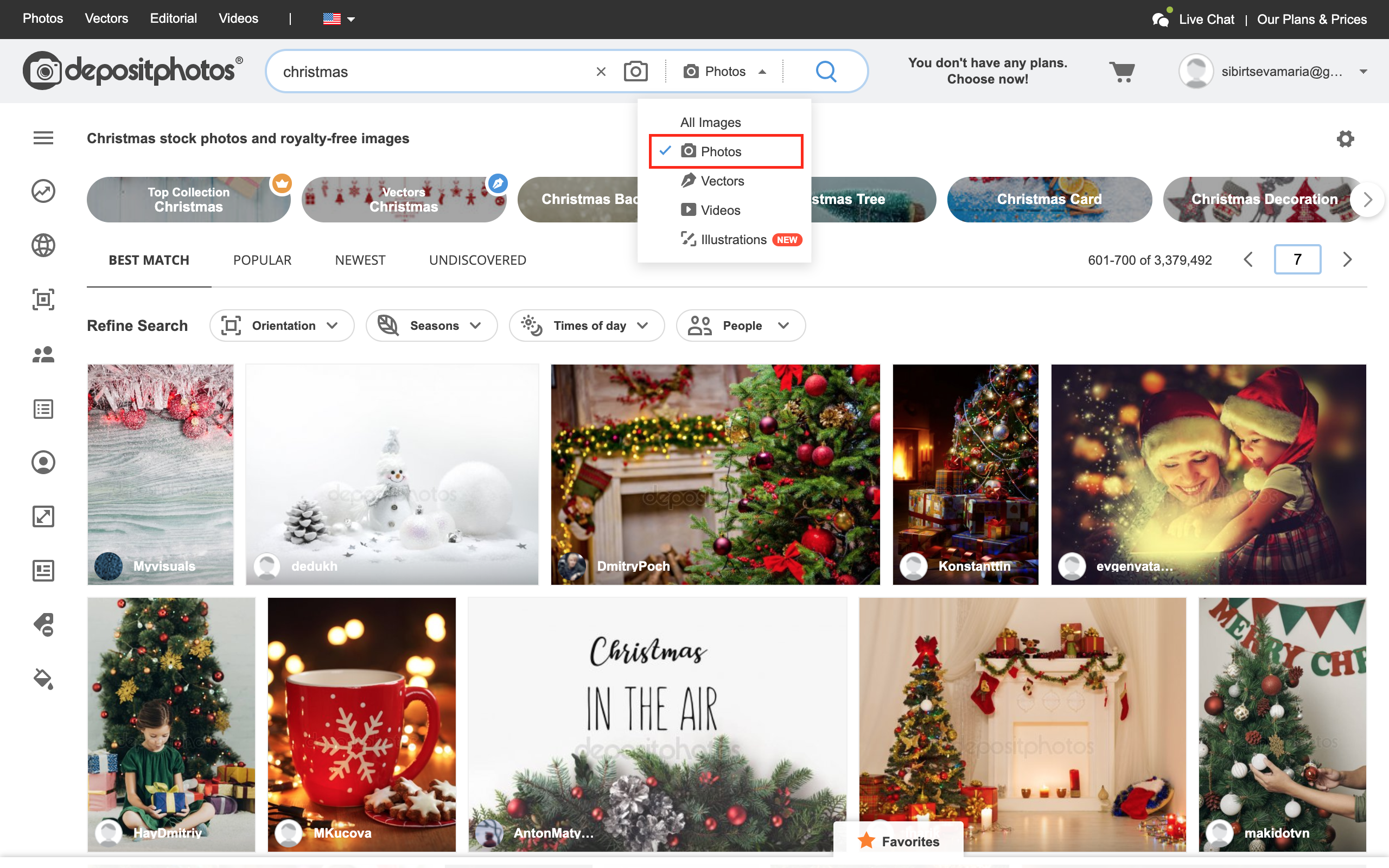Viewport: 1389px width, 868px height.
Task: Click the people/contributors sidebar icon
Action: (x=43, y=355)
